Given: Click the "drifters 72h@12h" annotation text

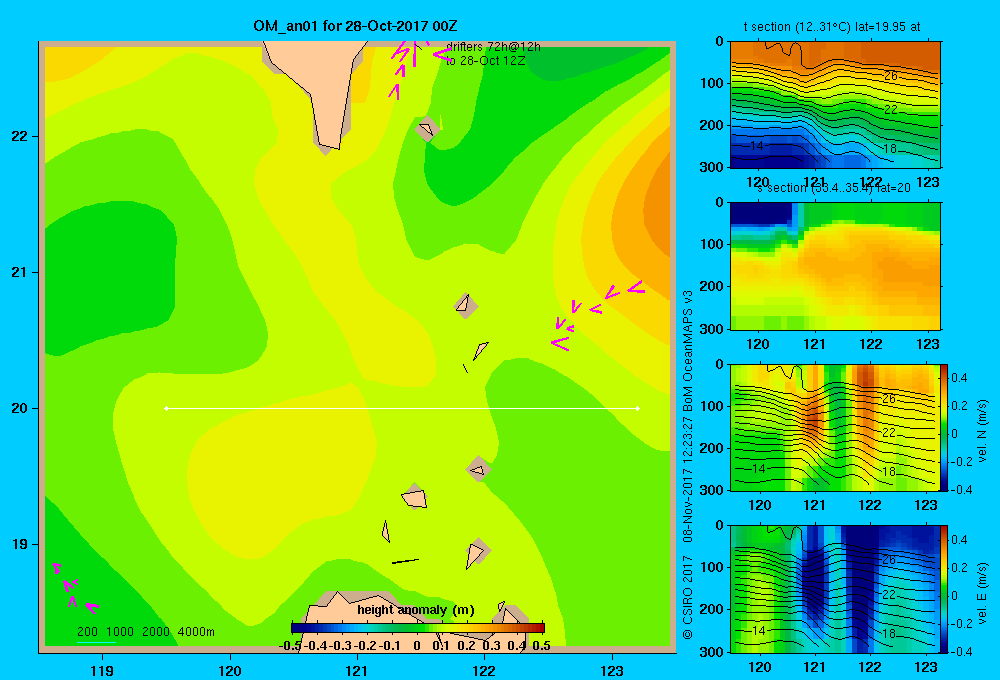Looking at the screenshot, I should click(x=493, y=47).
